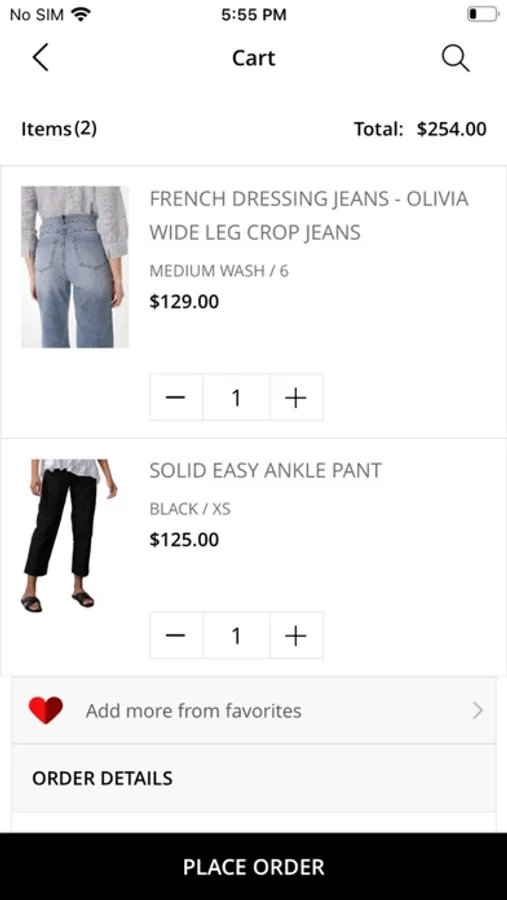The image size is (507, 900).
Task: Tap the cart Total $254.00 amount
Action: tap(452, 129)
